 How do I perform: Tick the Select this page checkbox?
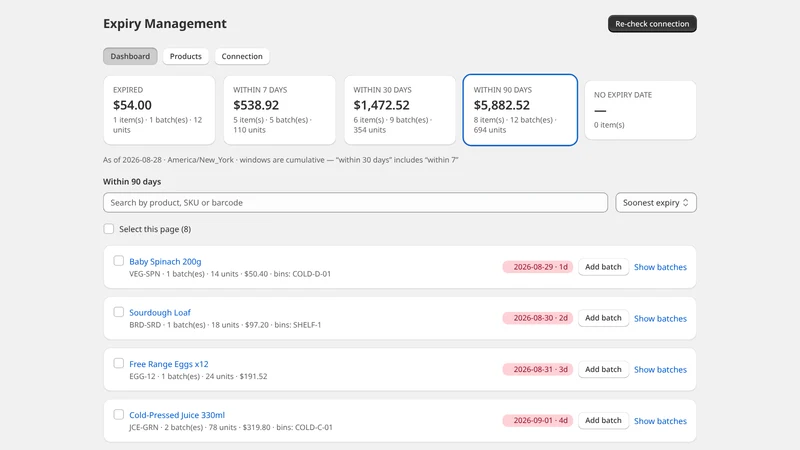pos(109,229)
